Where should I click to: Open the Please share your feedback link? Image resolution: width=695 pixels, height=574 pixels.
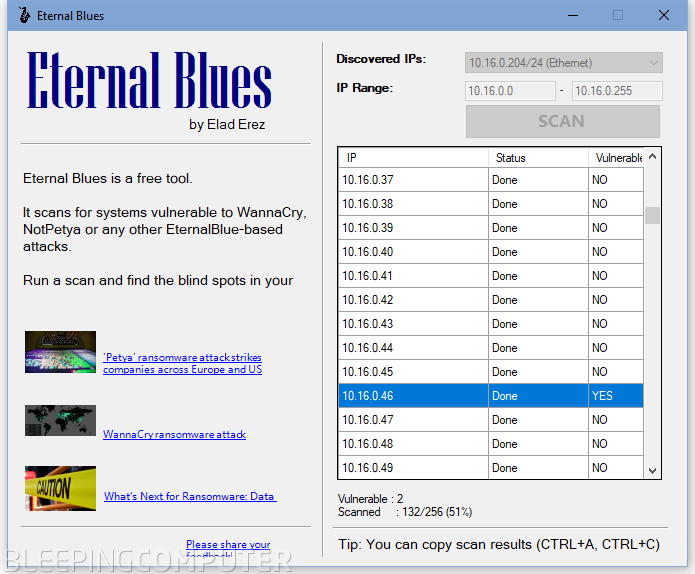[228, 548]
